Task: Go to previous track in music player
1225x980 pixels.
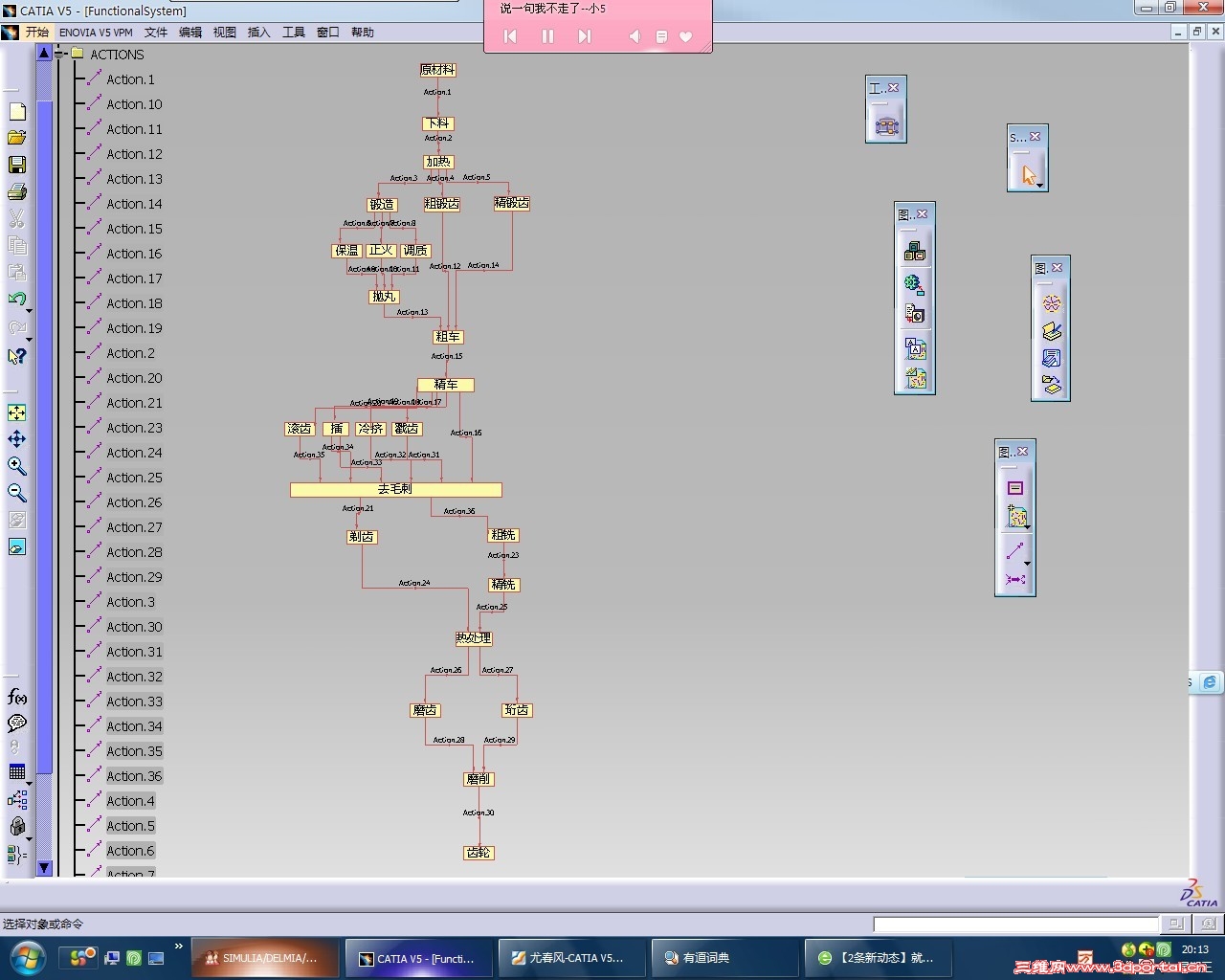Action: tap(510, 36)
